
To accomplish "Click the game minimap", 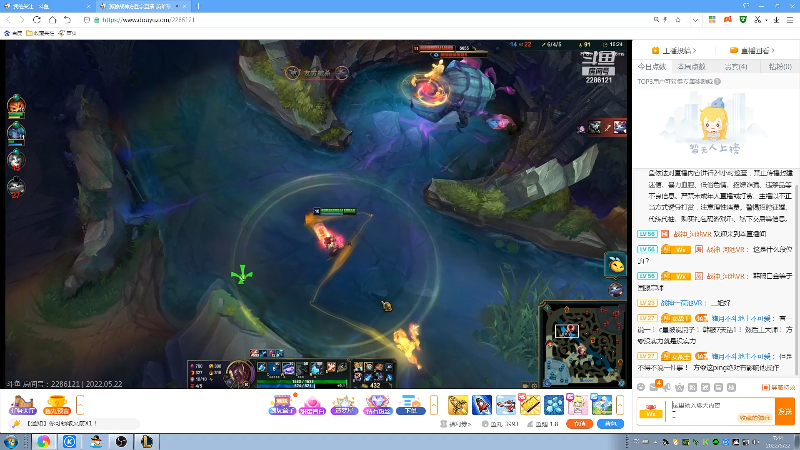I will [584, 344].
